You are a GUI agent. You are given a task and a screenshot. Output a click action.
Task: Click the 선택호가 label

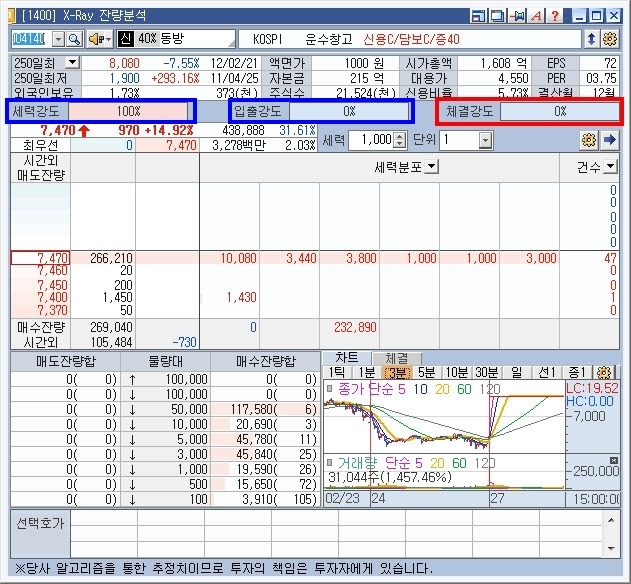click(x=40, y=523)
